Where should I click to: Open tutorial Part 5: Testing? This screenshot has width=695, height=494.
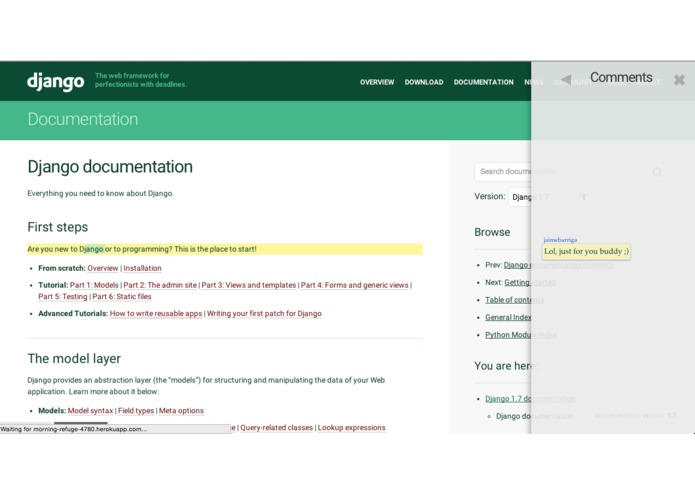63,297
